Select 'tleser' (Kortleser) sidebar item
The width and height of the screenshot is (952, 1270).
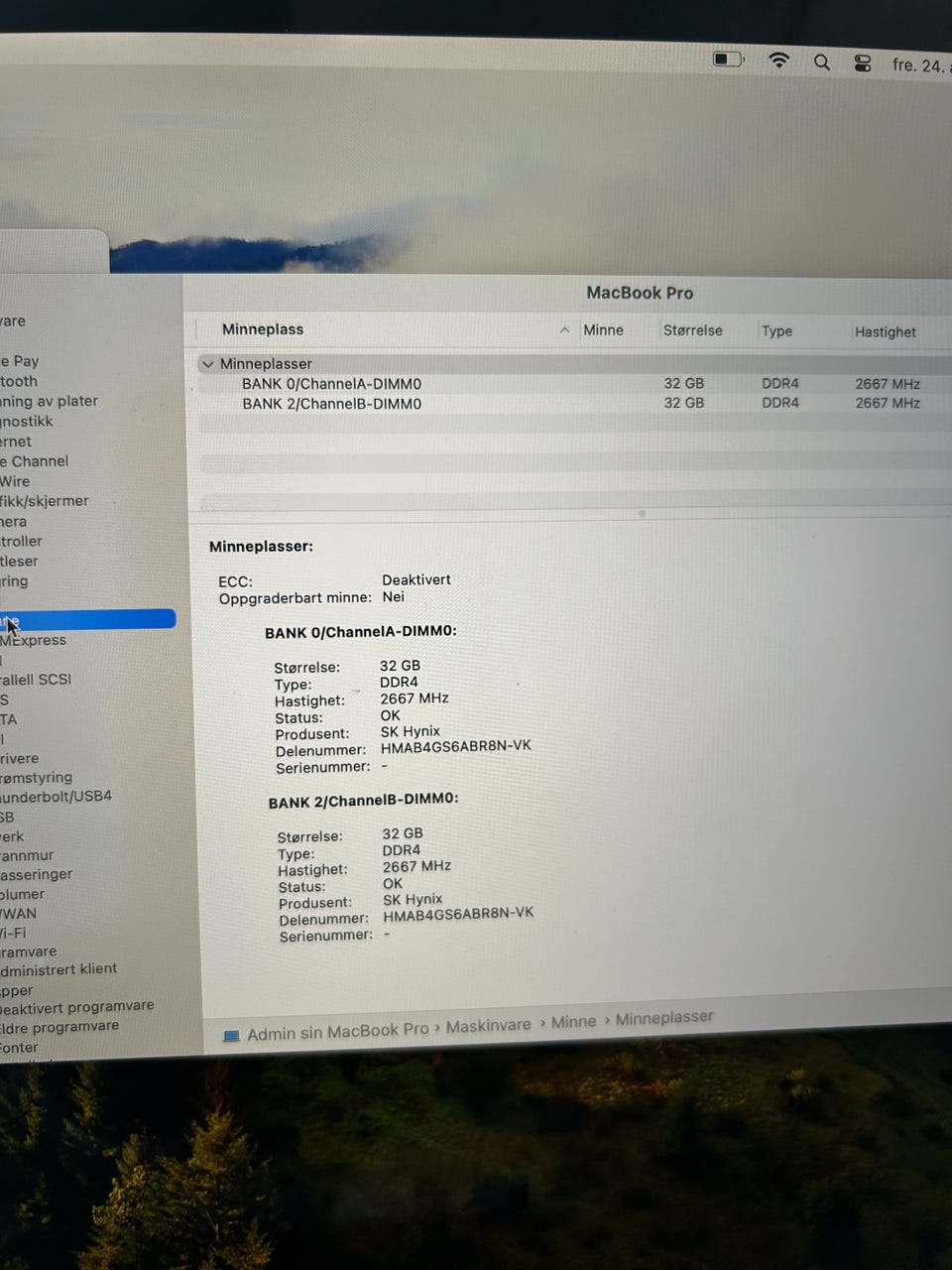pos(19,561)
